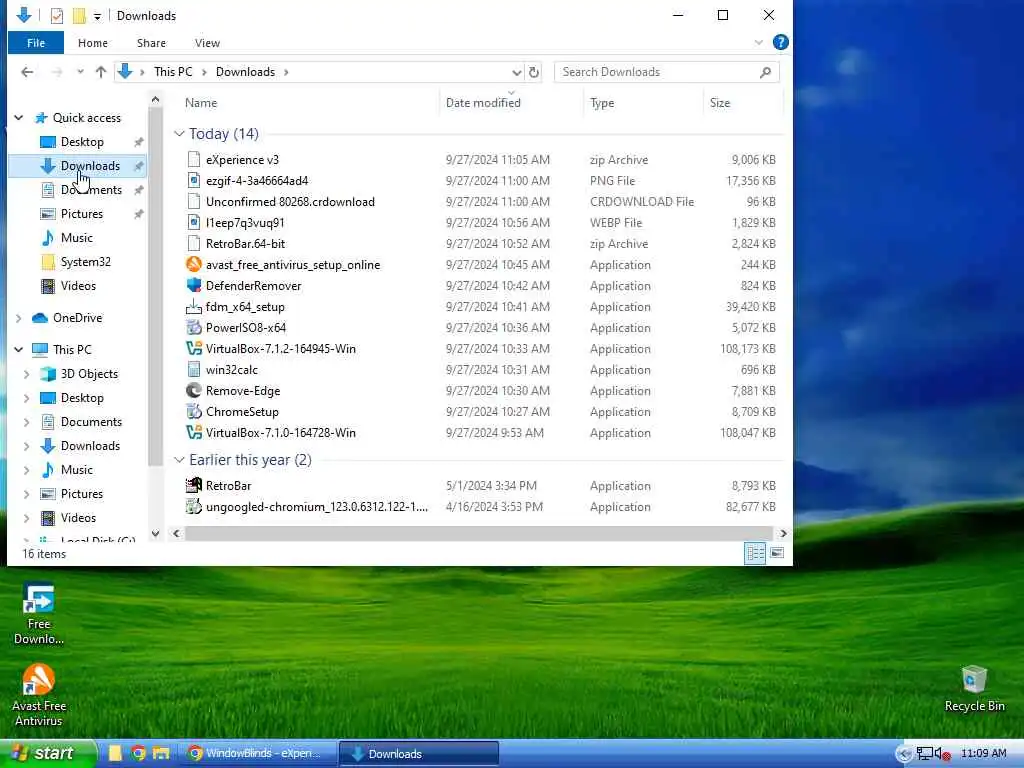Sort by the Type column header
The height and width of the screenshot is (768, 1024).
pos(643,103)
